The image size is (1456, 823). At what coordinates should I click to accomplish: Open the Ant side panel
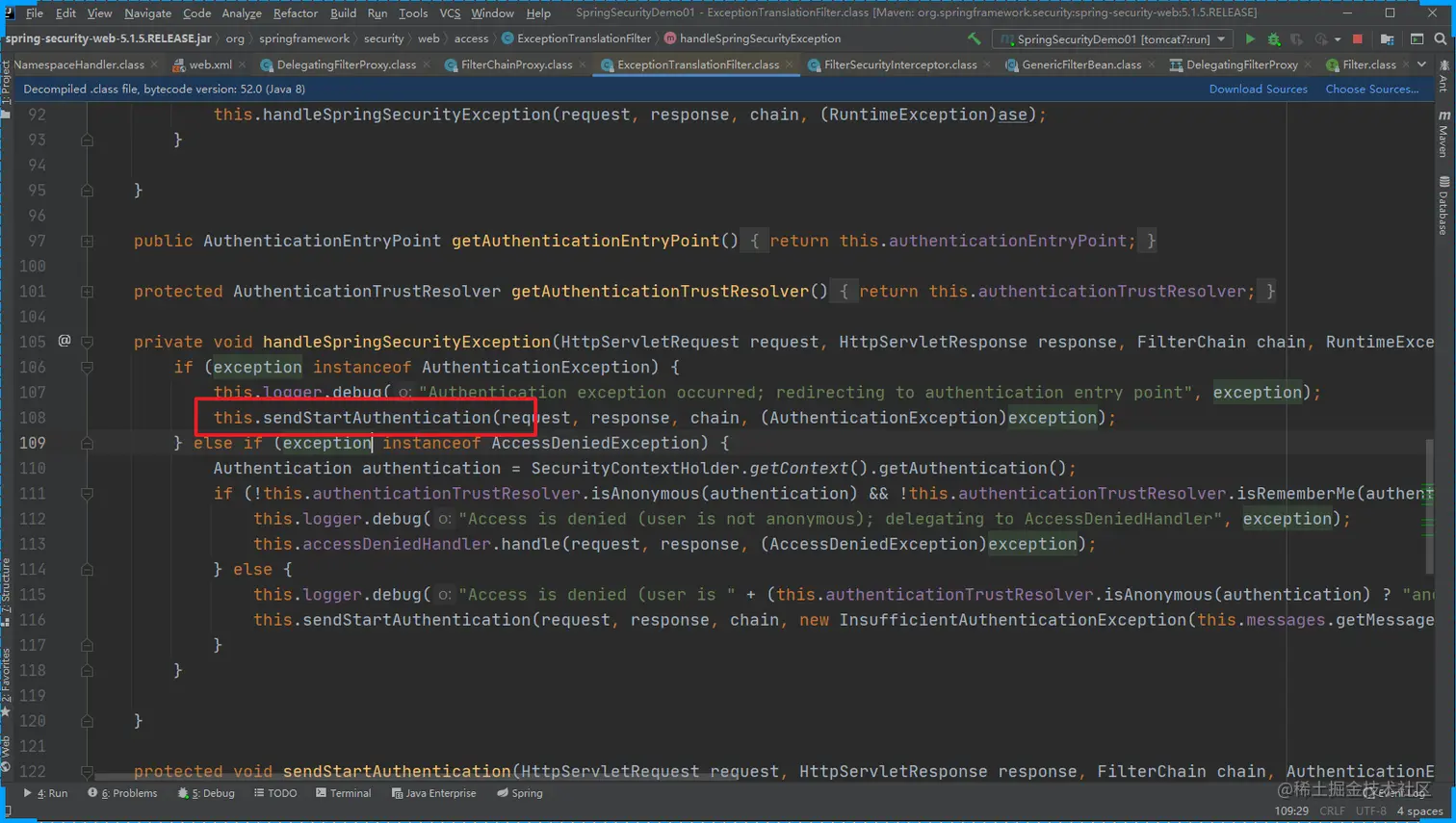(1443, 77)
